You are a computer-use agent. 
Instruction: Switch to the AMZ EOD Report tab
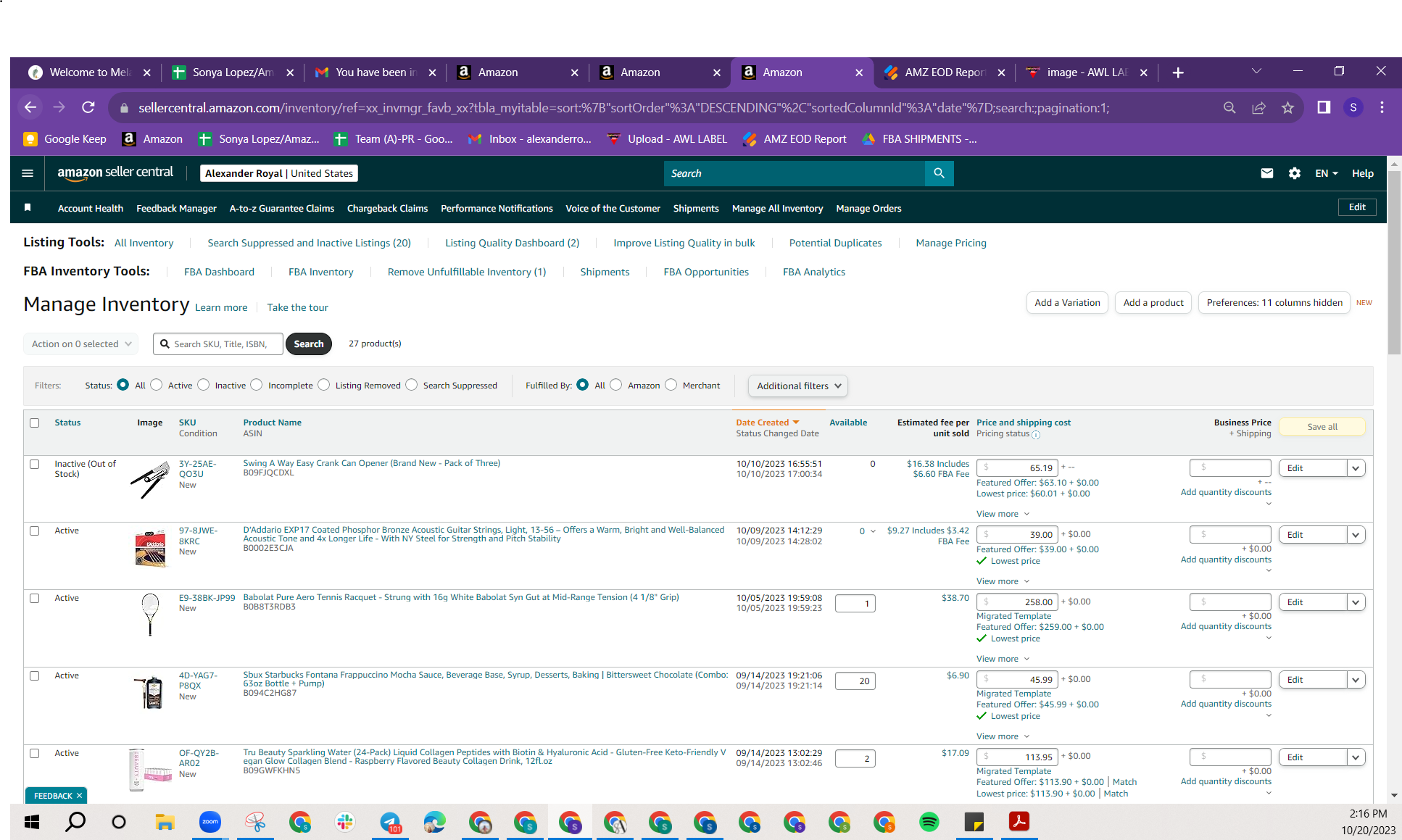pos(945,72)
